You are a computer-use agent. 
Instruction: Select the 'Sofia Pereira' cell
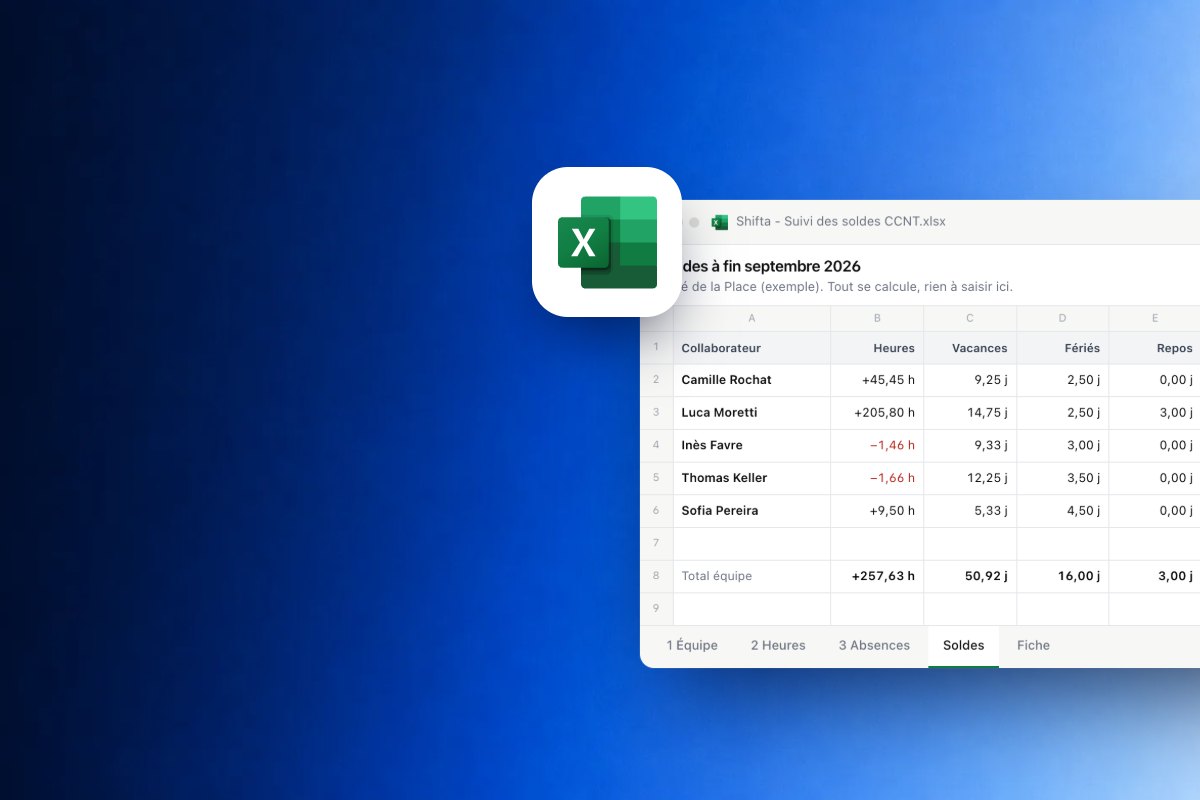752,510
